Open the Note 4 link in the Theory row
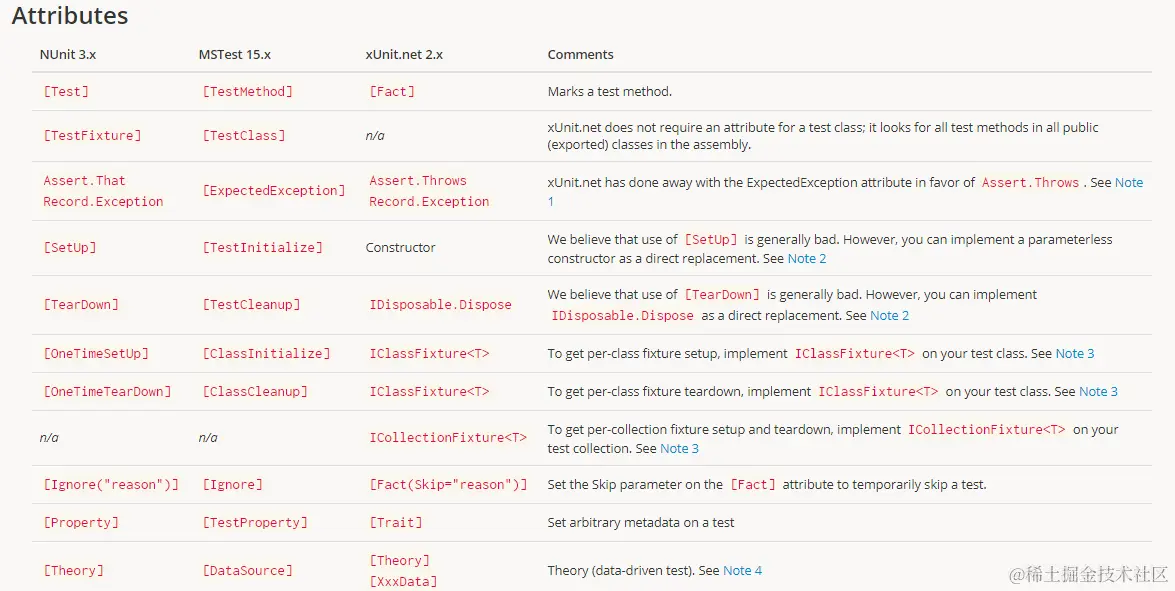This screenshot has width=1175, height=591. (x=743, y=571)
